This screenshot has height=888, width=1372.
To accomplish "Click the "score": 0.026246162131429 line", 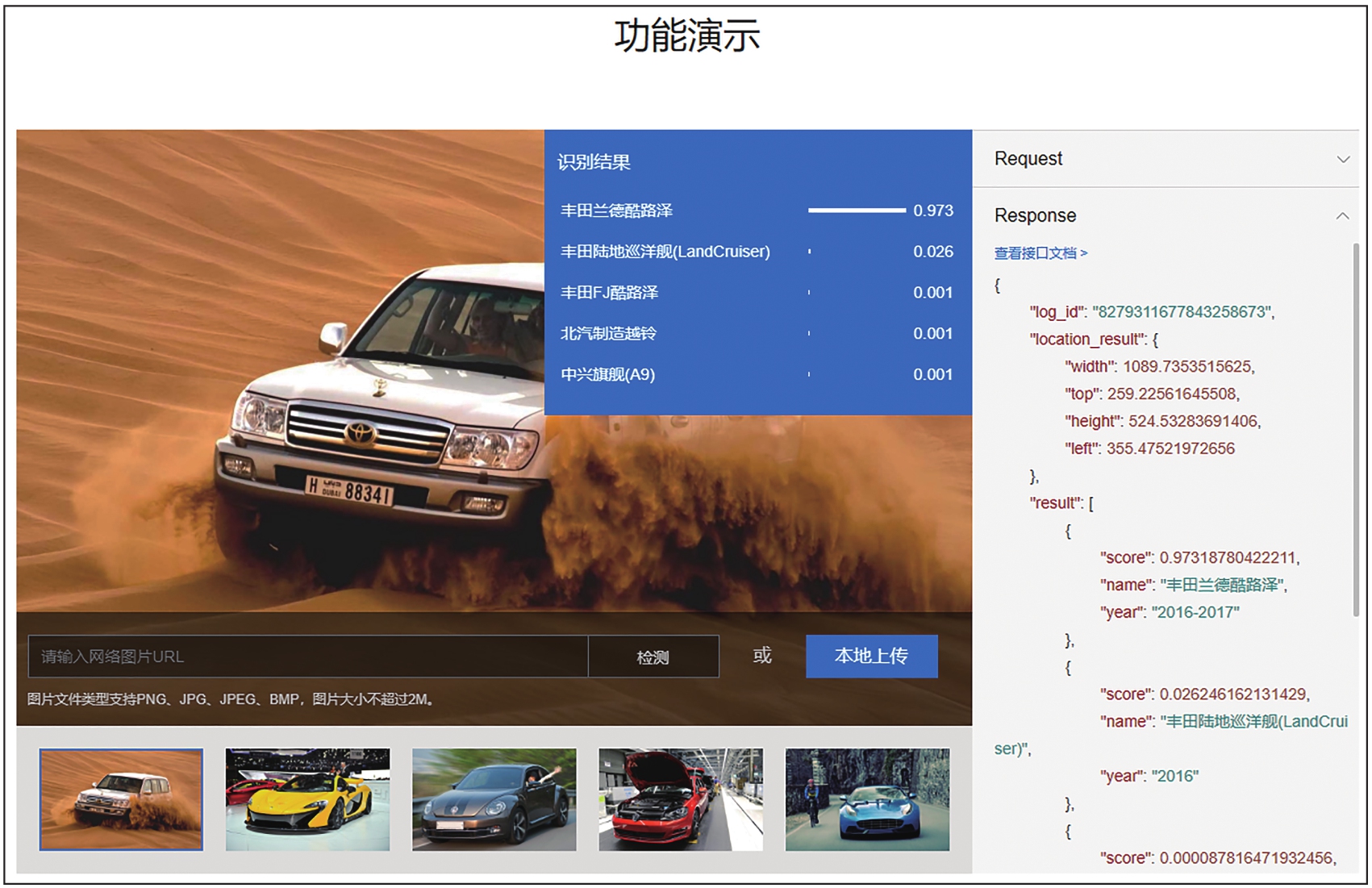I will [1205, 694].
